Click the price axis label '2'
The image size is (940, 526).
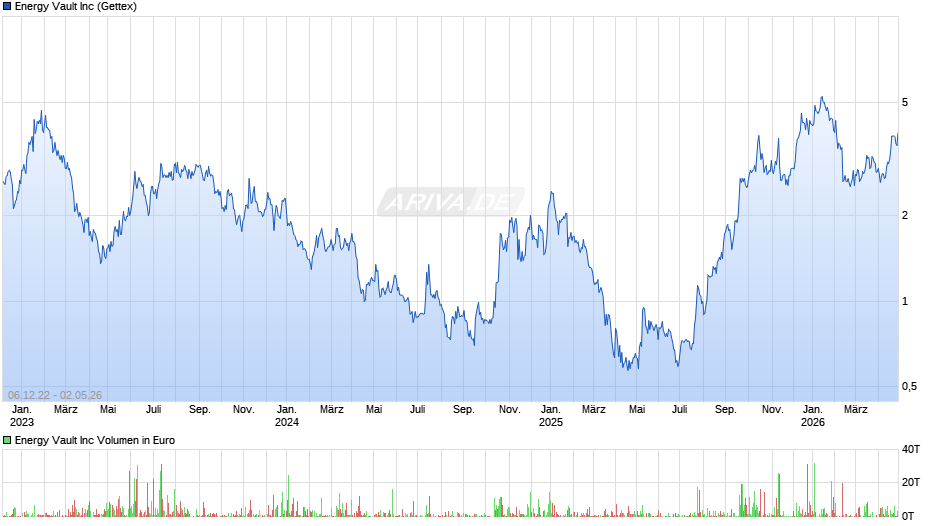point(905,215)
